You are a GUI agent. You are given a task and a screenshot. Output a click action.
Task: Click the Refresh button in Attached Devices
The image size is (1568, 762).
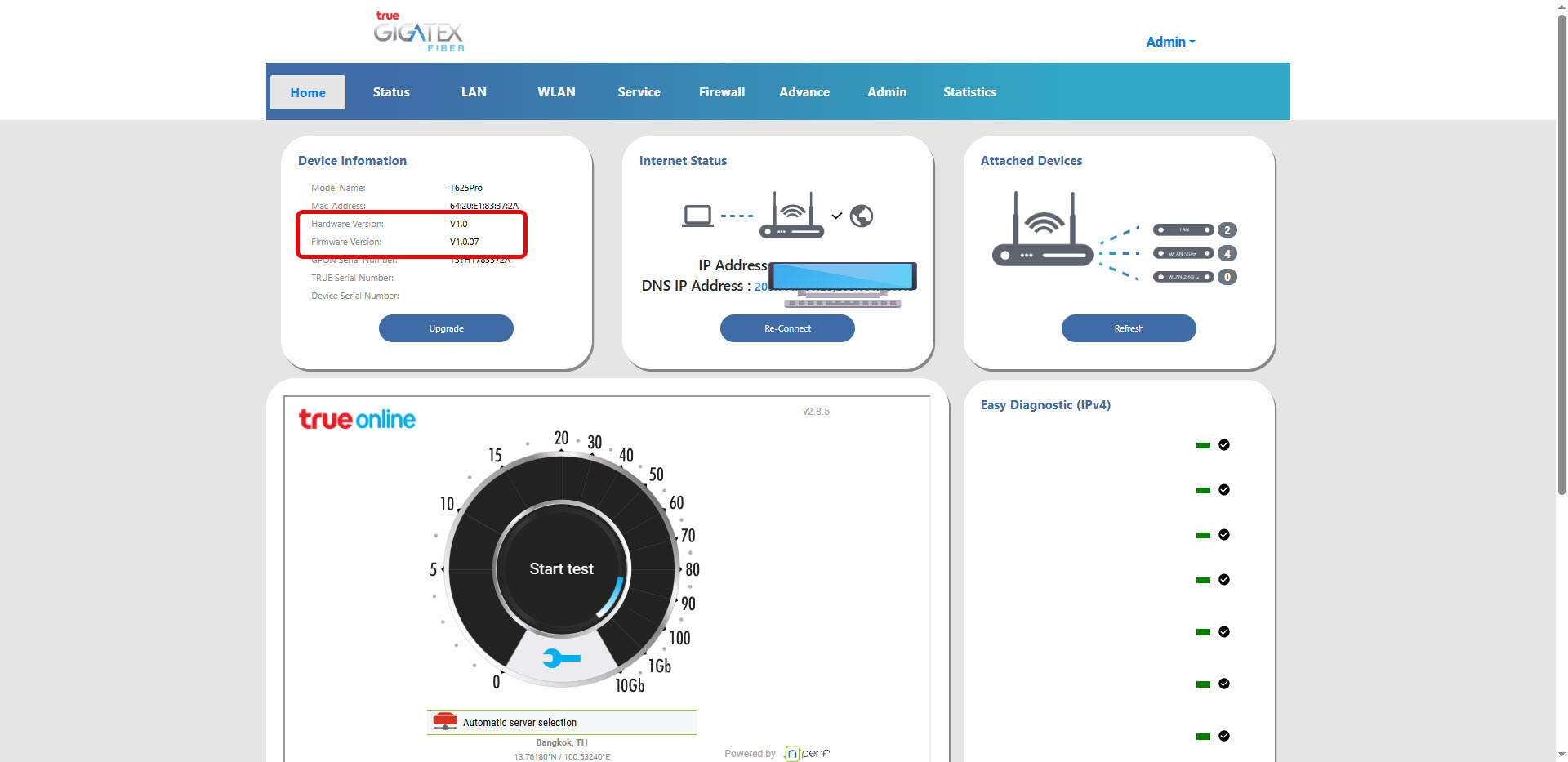point(1129,328)
